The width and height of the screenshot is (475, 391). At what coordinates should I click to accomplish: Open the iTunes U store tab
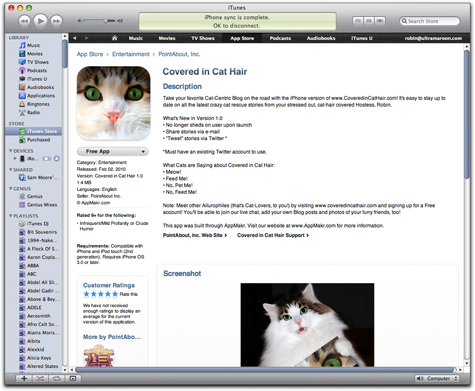(x=362, y=38)
